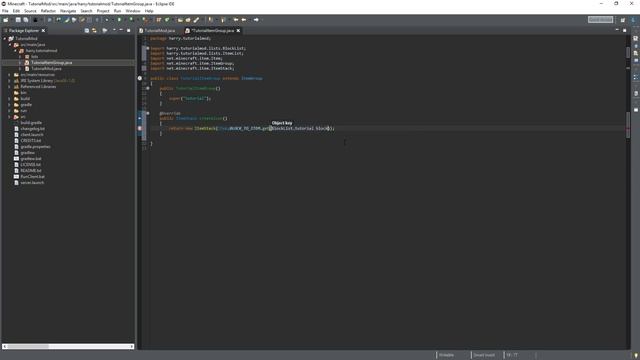The width and height of the screenshot is (640, 360).
Task: Click Smart Insert in the status bar
Action: pyautogui.click(x=484, y=355)
